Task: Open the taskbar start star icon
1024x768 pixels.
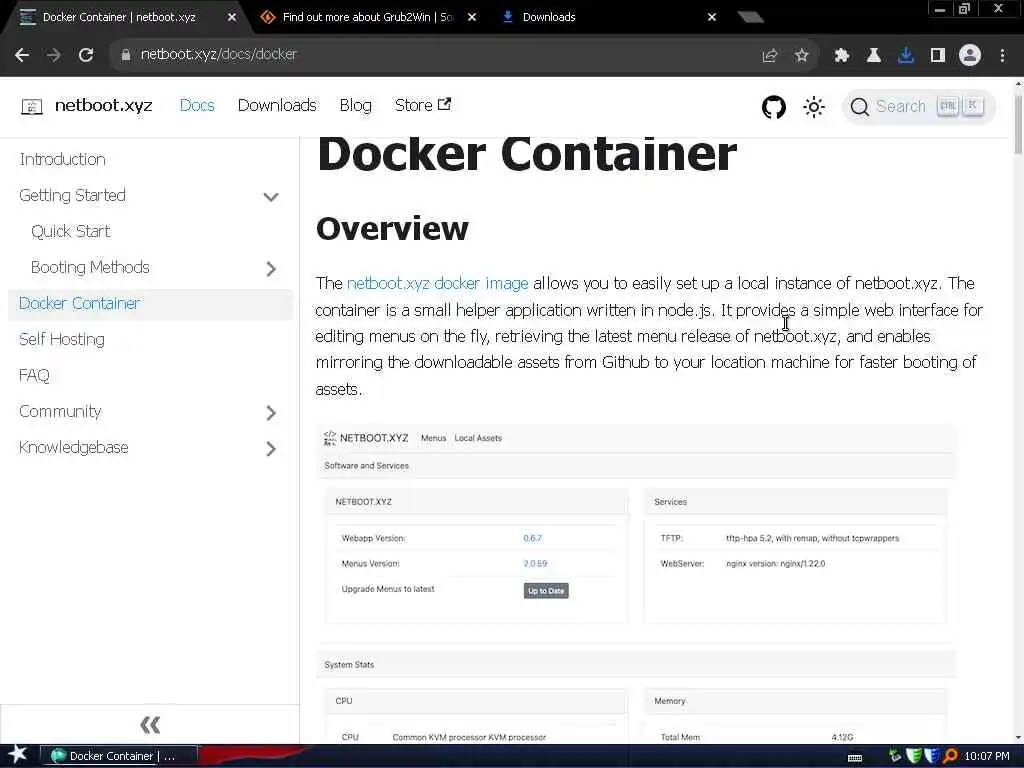Action: [17, 755]
